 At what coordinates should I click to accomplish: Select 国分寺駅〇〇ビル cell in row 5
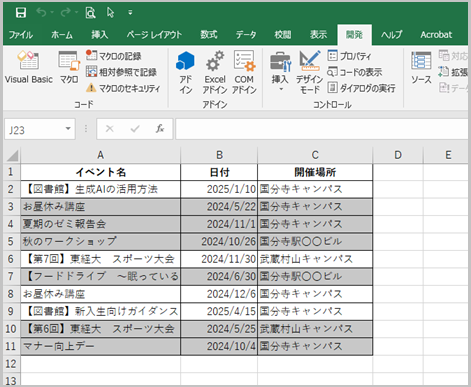[x=315, y=241]
